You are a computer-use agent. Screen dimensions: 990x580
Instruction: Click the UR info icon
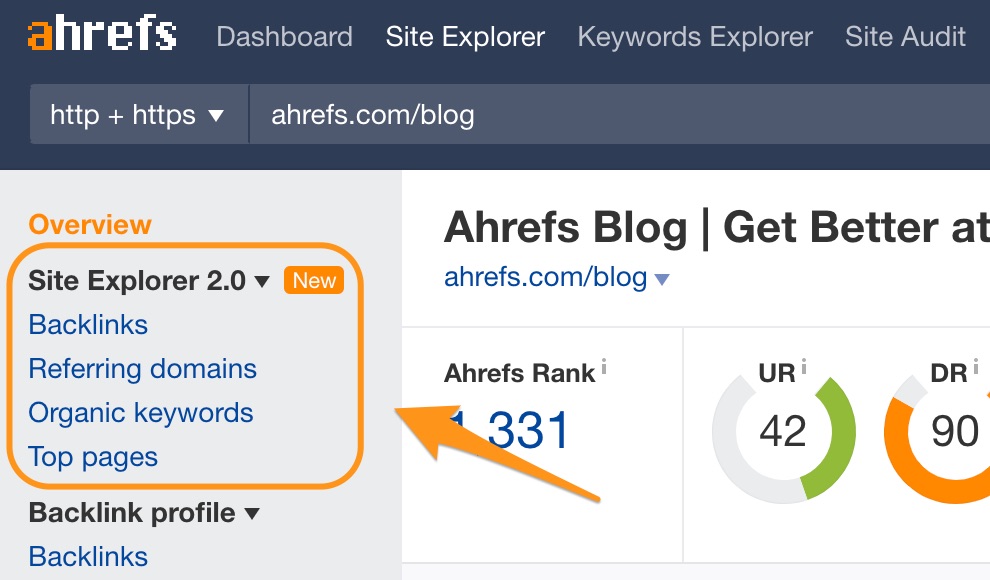pos(804,367)
